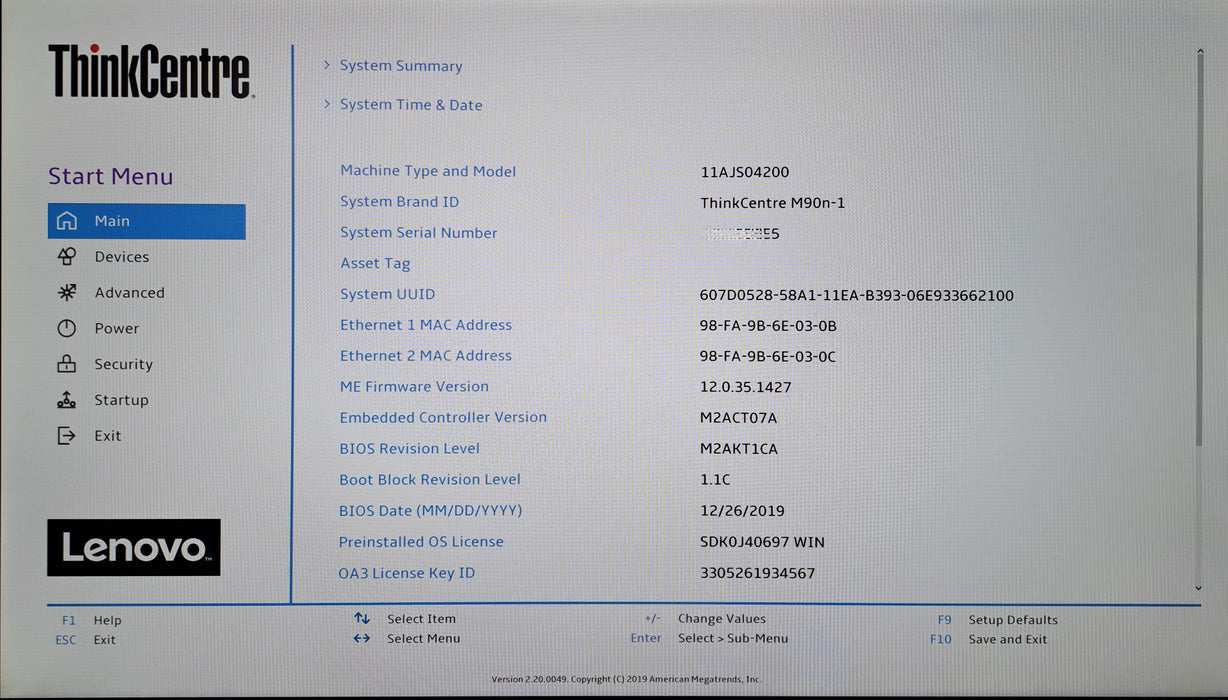The width and height of the screenshot is (1228, 700).
Task: Select the System Serial Number label
Action: 418,233
